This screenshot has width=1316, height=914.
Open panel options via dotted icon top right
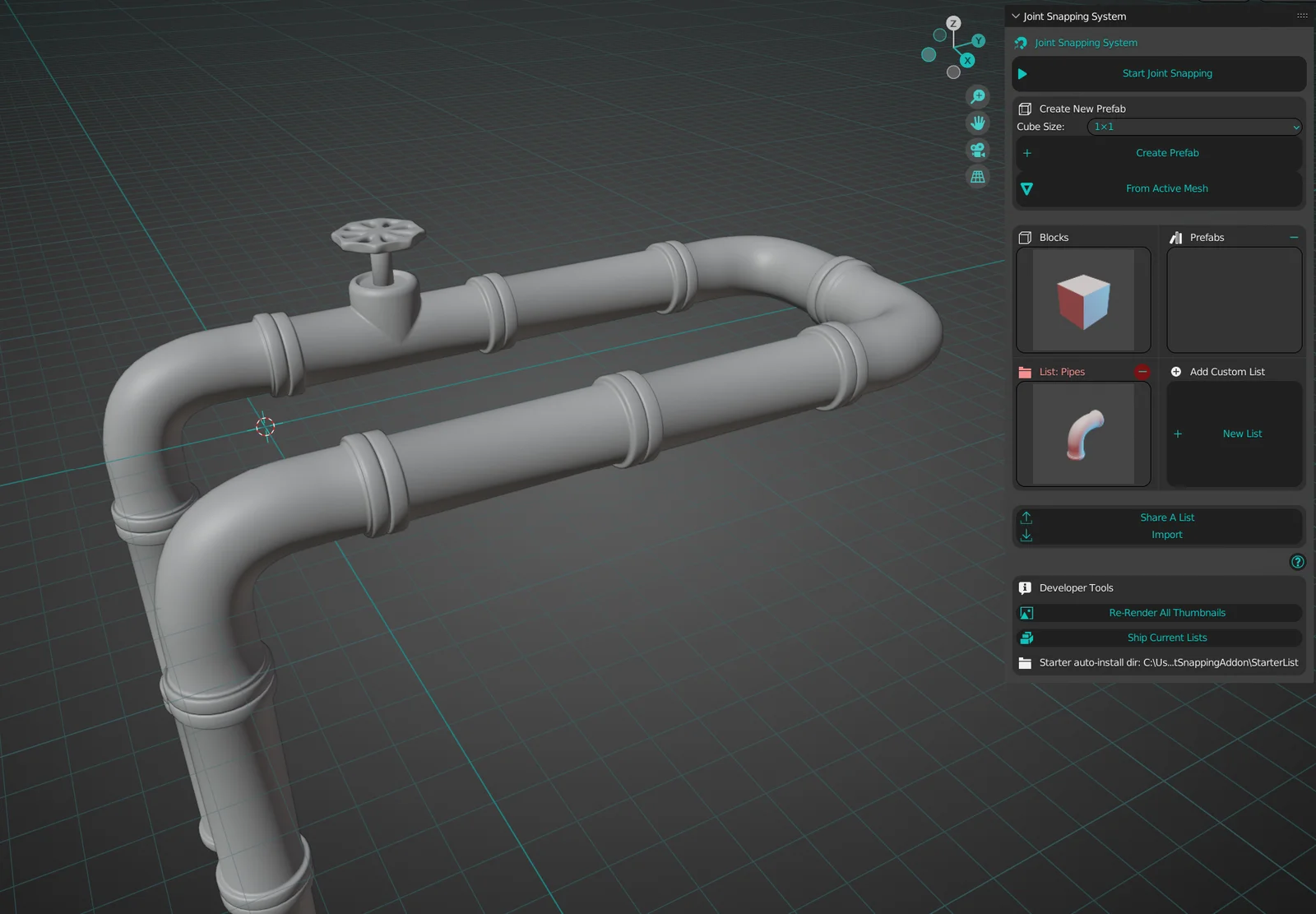click(x=1301, y=16)
